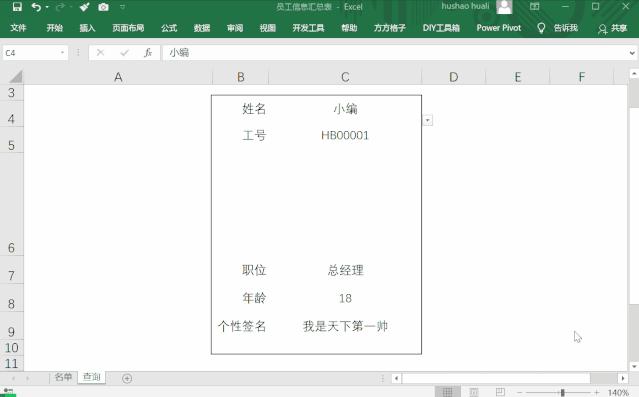This screenshot has width=639, height=397.
Task: Open the Customize Quick Access Toolbar dropdown
Action: coord(122,7)
